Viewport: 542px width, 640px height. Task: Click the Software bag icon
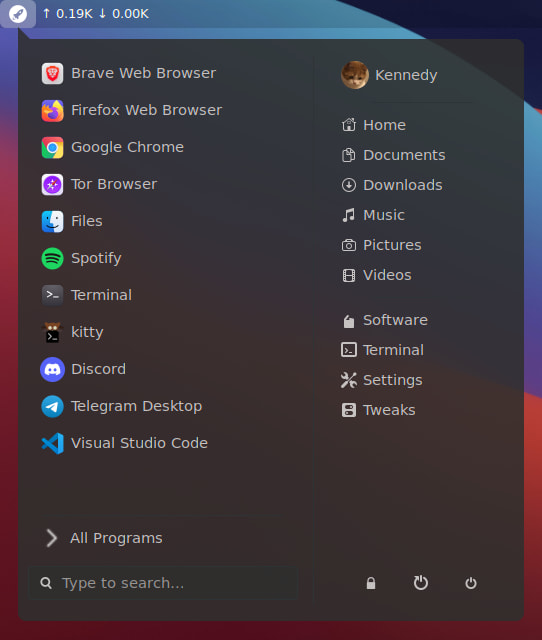click(x=349, y=321)
